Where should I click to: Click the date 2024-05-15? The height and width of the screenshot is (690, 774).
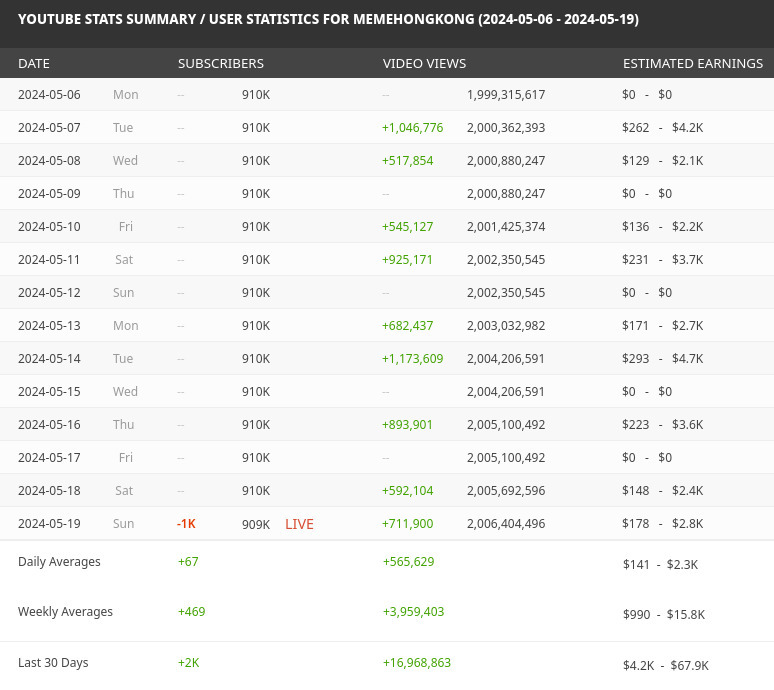(x=49, y=392)
